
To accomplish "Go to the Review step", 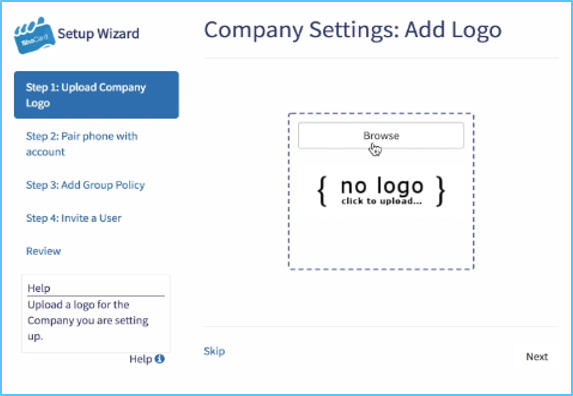I will click(43, 251).
